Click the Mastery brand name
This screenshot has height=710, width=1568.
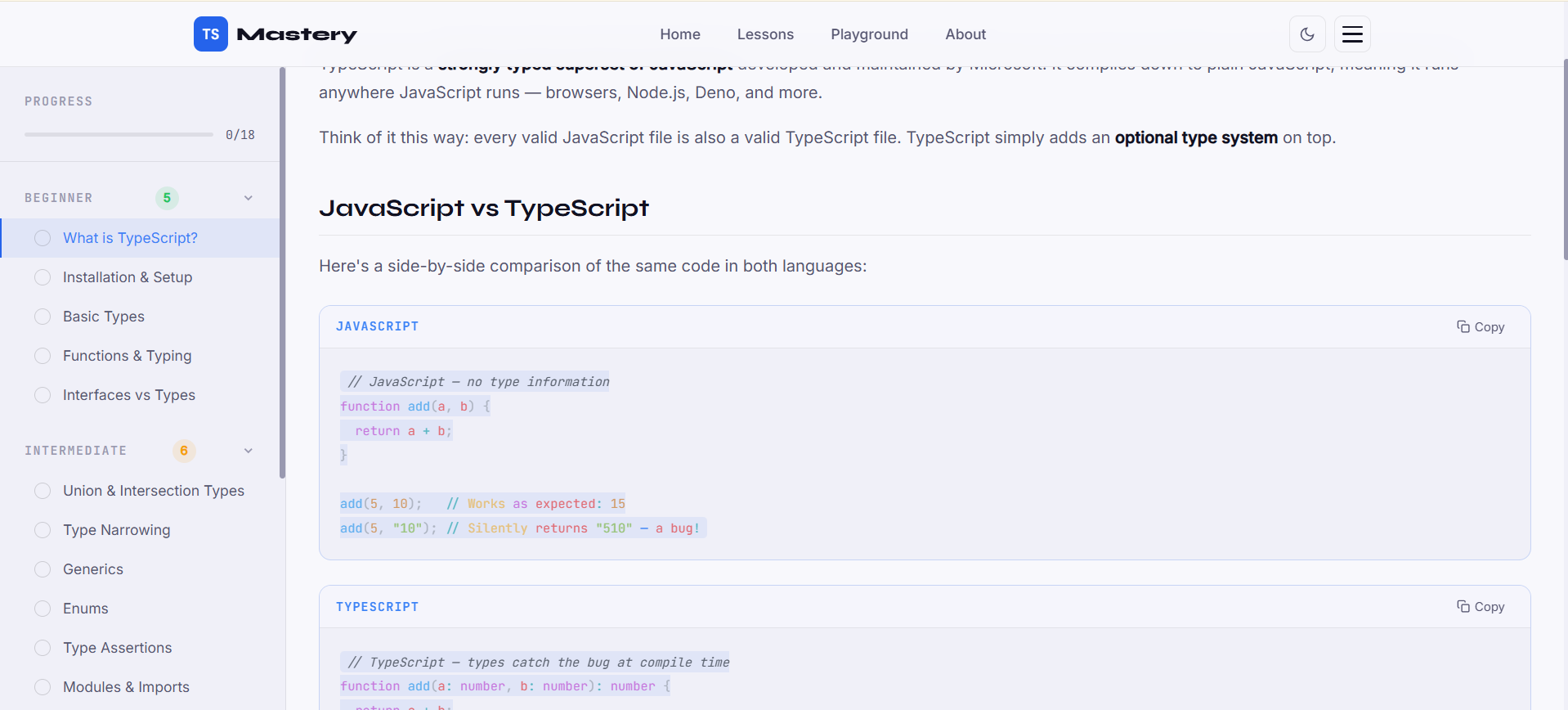(x=297, y=34)
